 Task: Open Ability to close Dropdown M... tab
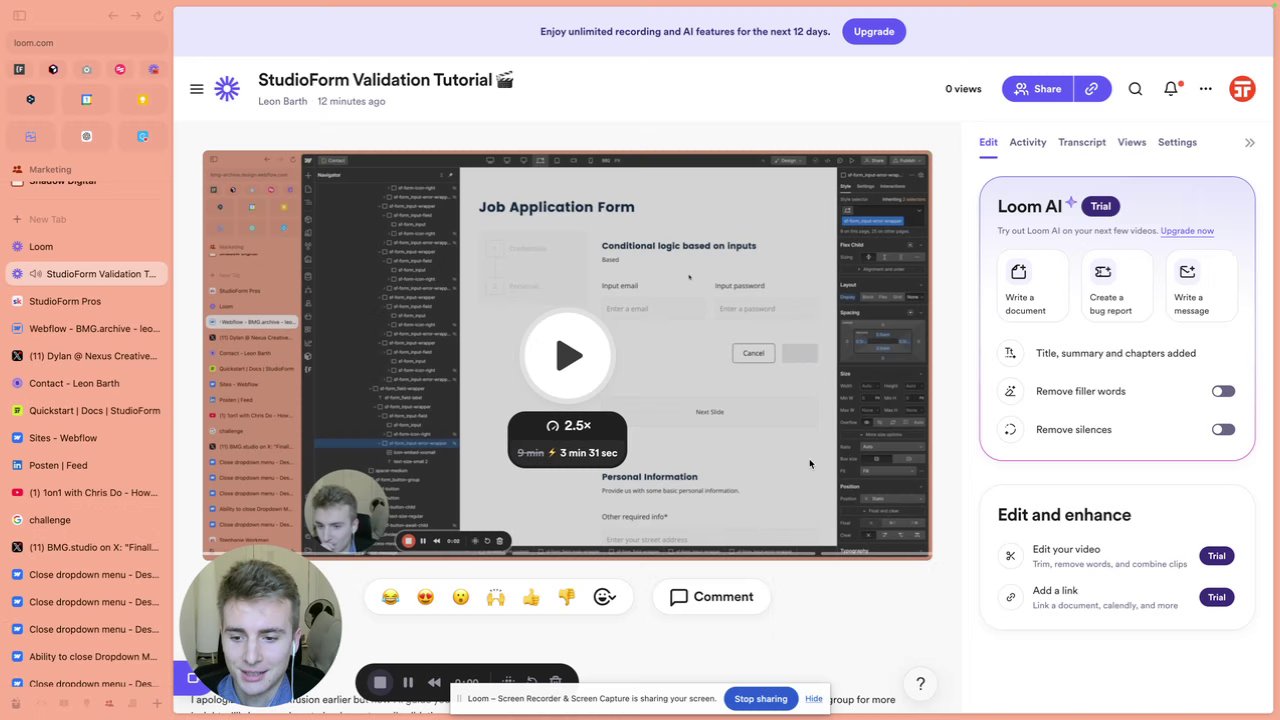click(87, 657)
